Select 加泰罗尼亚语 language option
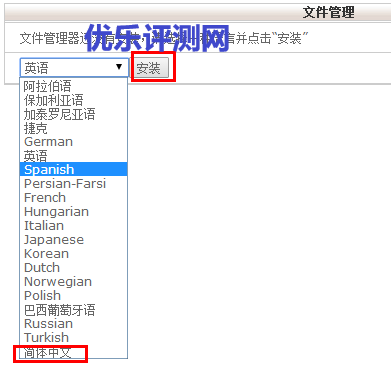 (x=73, y=114)
